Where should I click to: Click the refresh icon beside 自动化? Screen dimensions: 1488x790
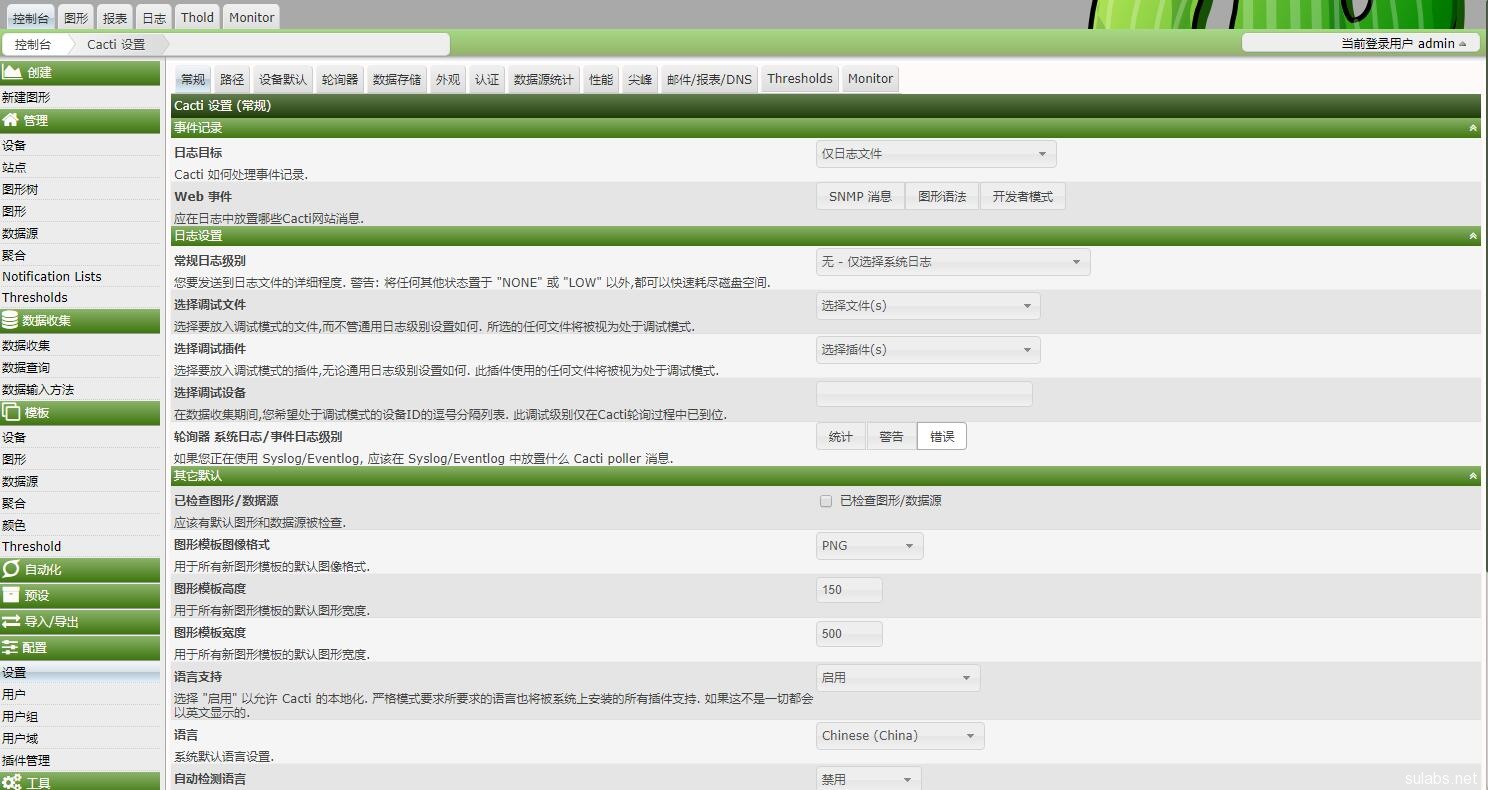[x=11, y=569]
